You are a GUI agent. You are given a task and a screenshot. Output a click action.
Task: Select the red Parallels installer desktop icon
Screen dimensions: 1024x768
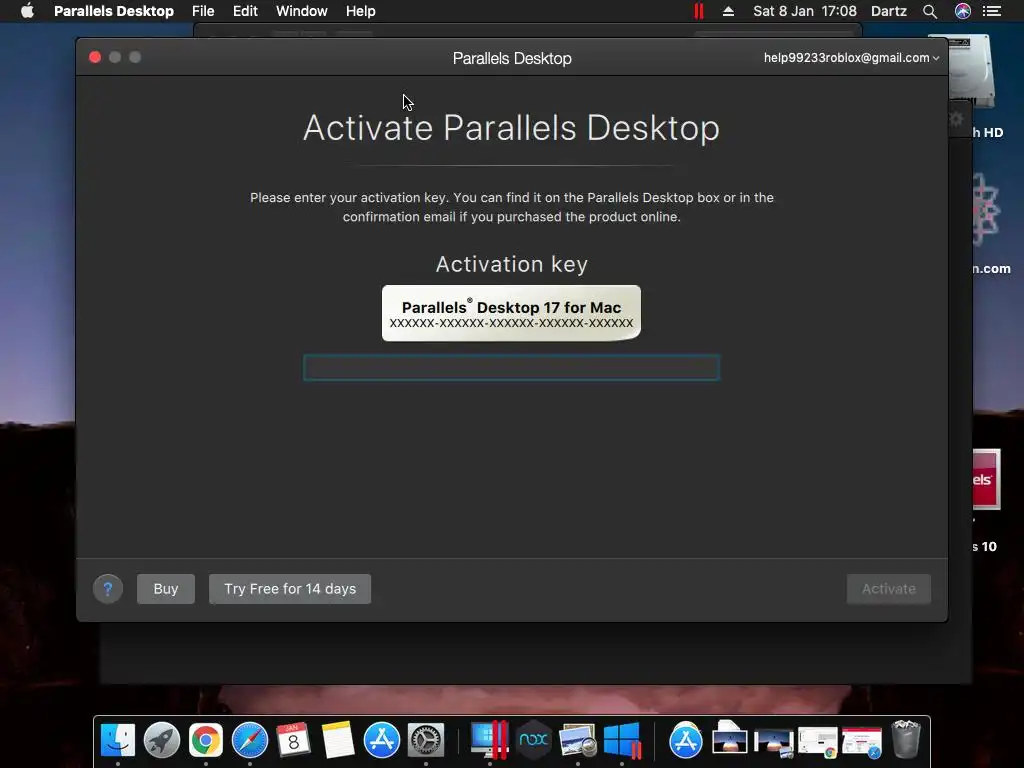click(986, 479)
